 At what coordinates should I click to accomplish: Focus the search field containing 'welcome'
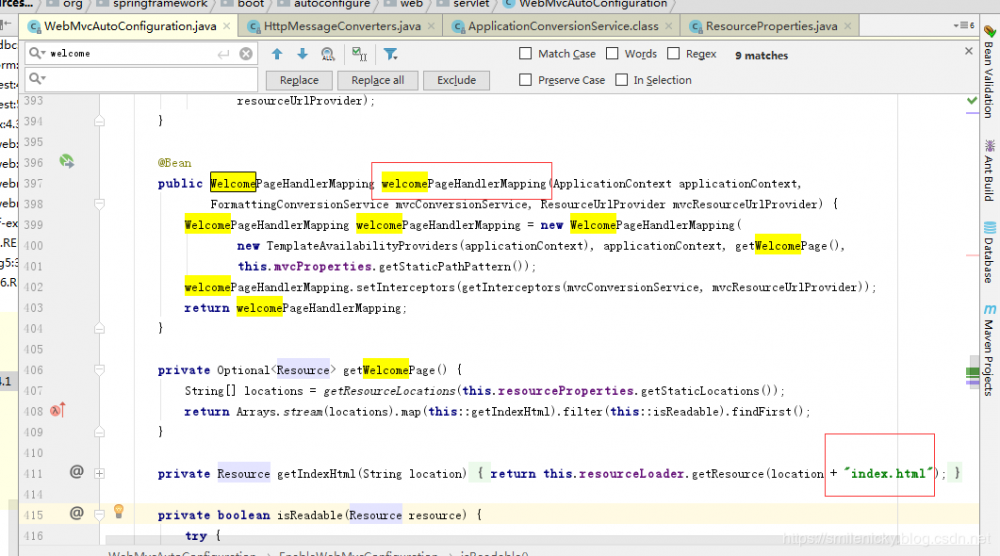(x=140, y=54)
